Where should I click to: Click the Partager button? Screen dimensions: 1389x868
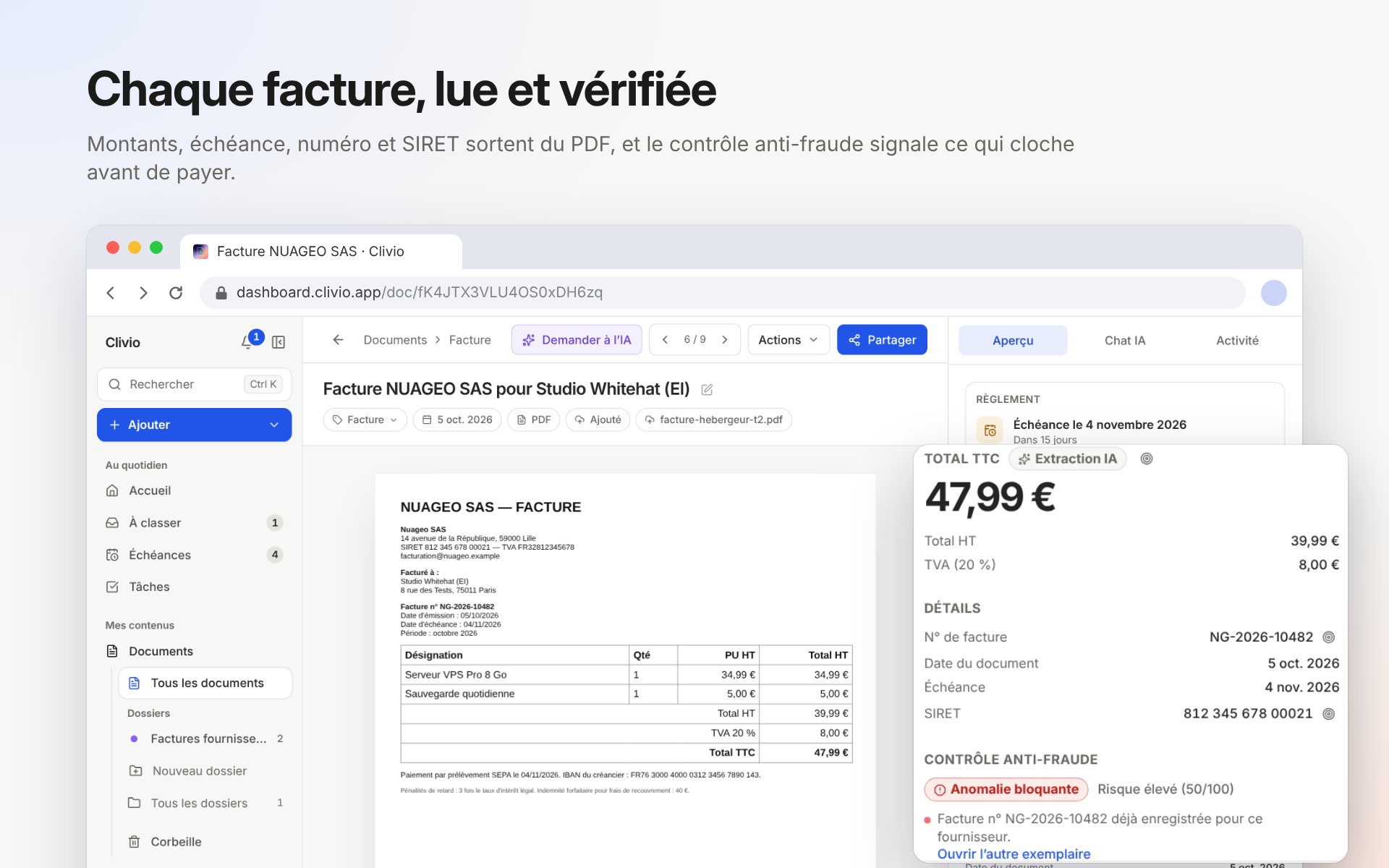[x=882, y=340]
